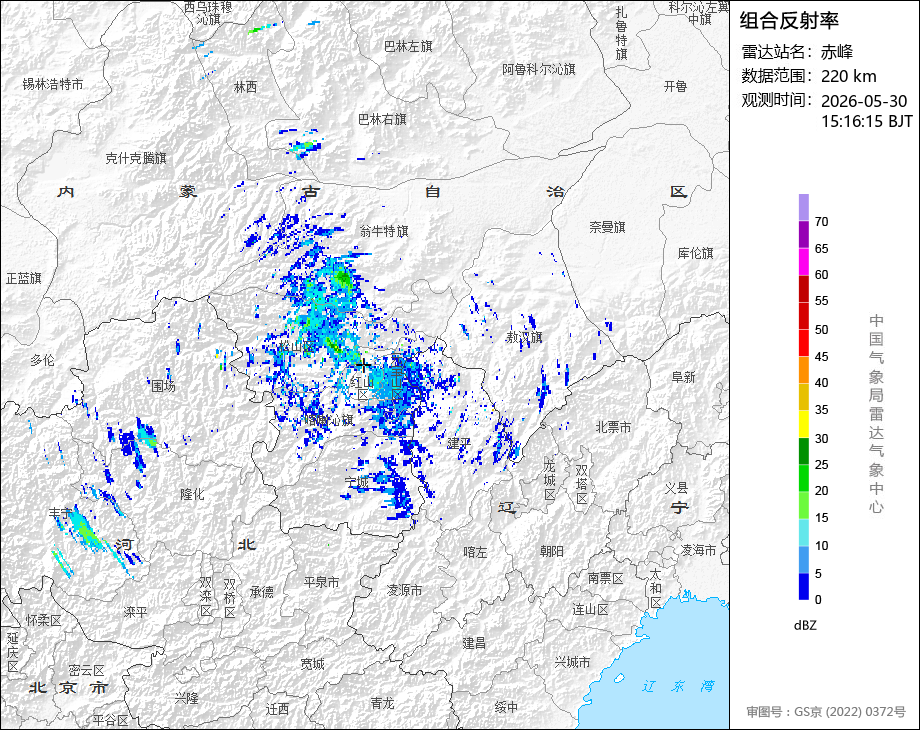The width and height of the screenshot is (920, 730).
Task: Select the purple 65–70 dBZ legend swatch
Action: pyautogui.click(x=804, y=234)
